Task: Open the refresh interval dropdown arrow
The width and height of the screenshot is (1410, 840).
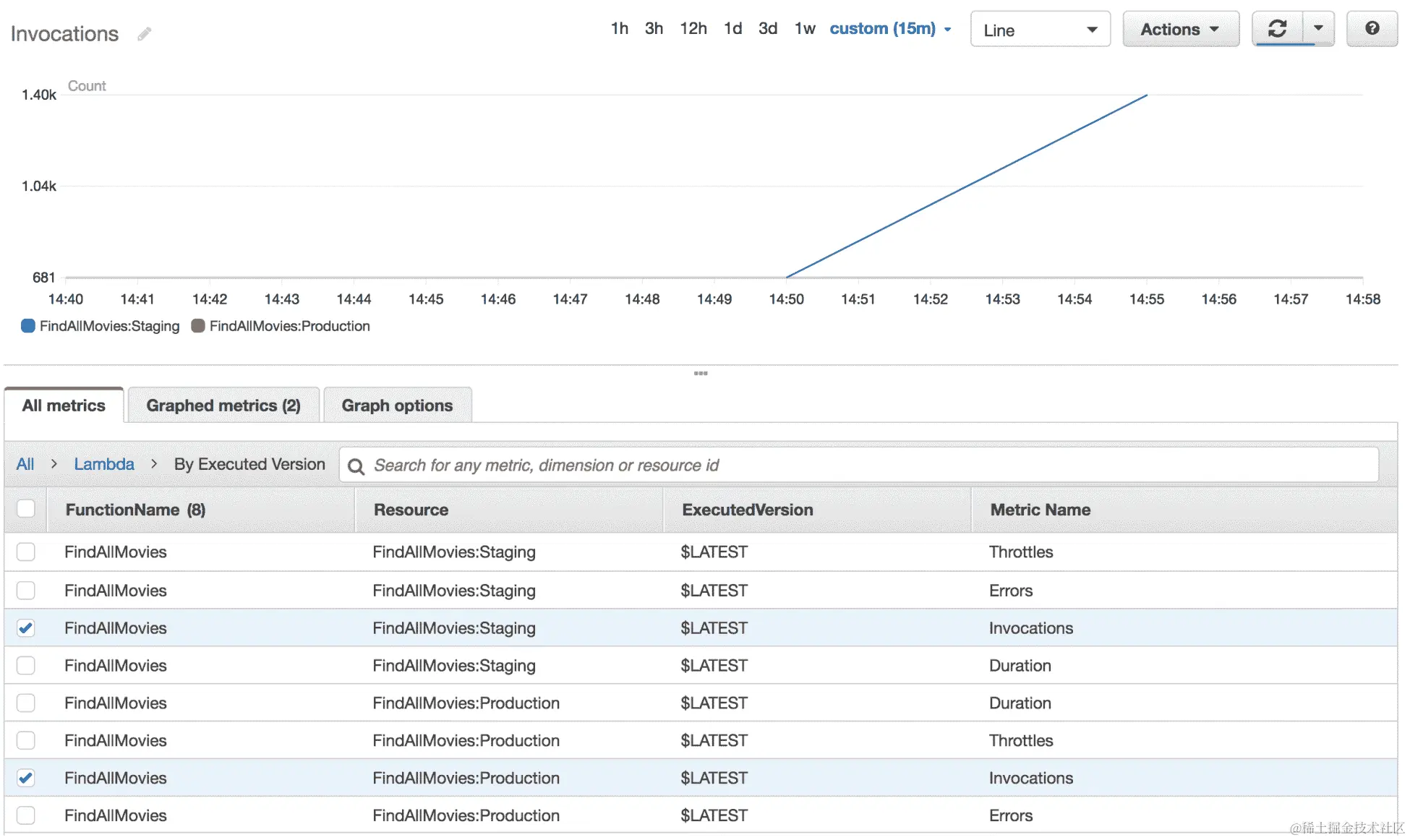Action: [1318, 29]
